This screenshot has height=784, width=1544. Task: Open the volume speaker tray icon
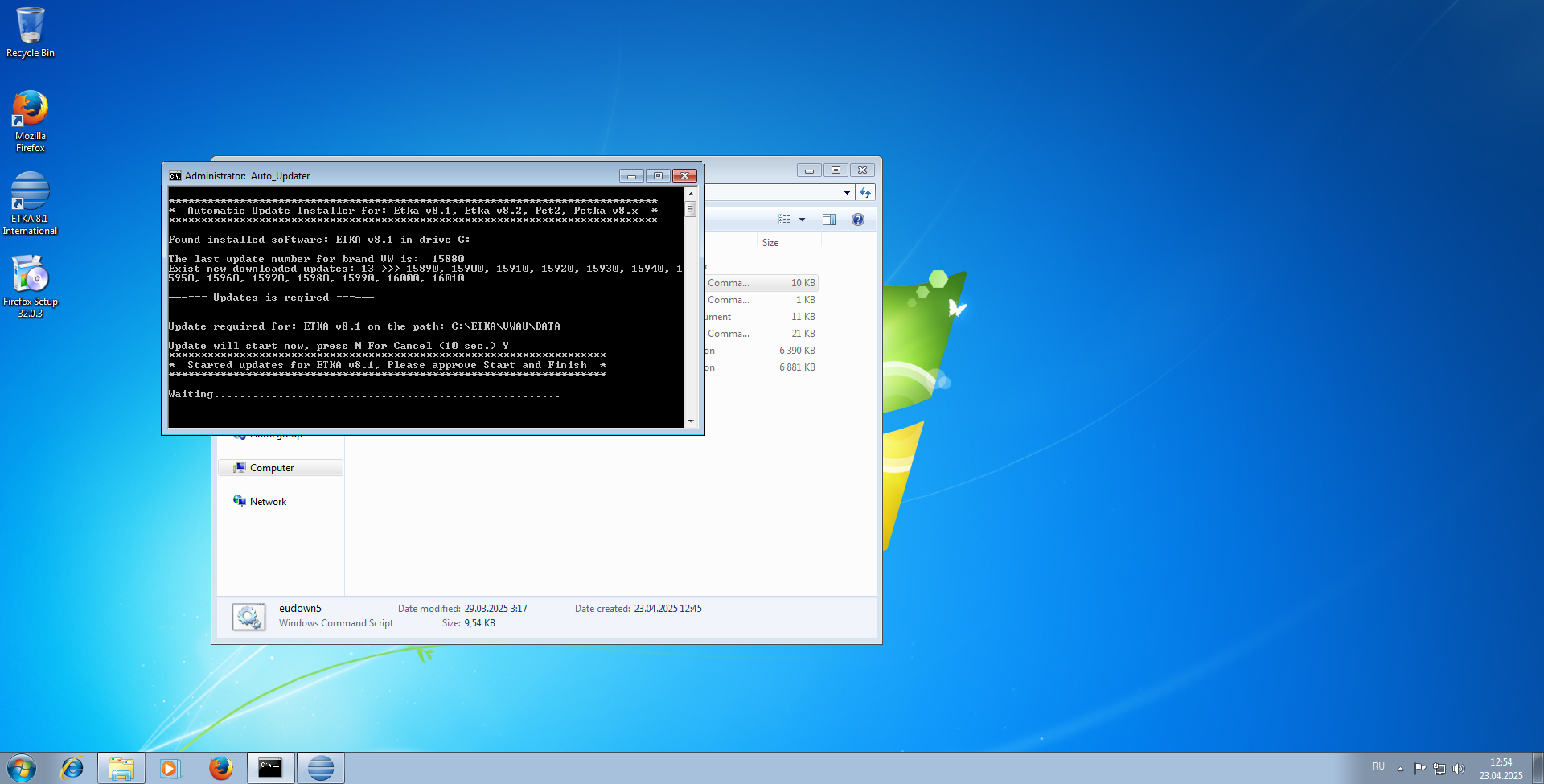click(1459, 769)
